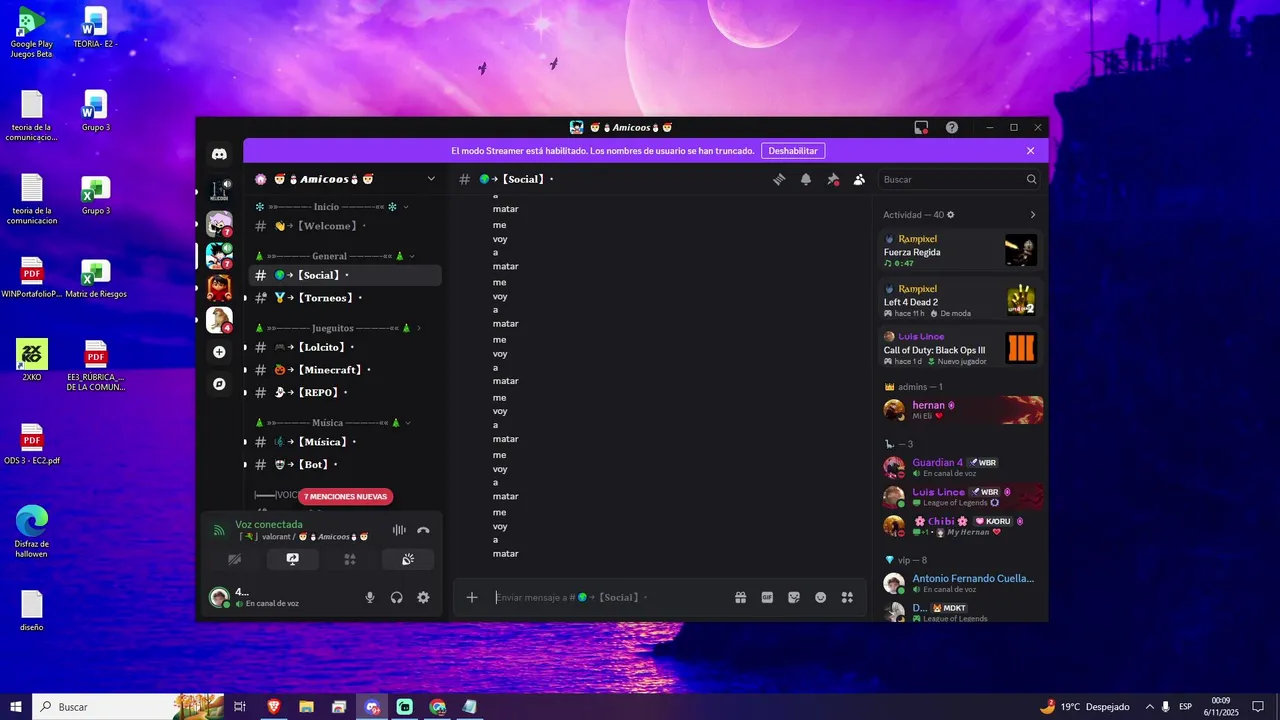The height and width of the screenshot is (720, 1280).
Task: Open the red-hooded character server icon
Action: coord(219,287)
